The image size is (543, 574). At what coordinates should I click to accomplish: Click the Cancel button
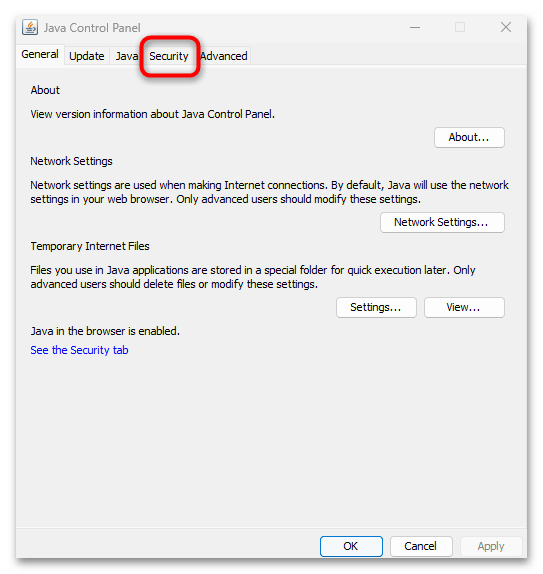click(x=421, y=546)
